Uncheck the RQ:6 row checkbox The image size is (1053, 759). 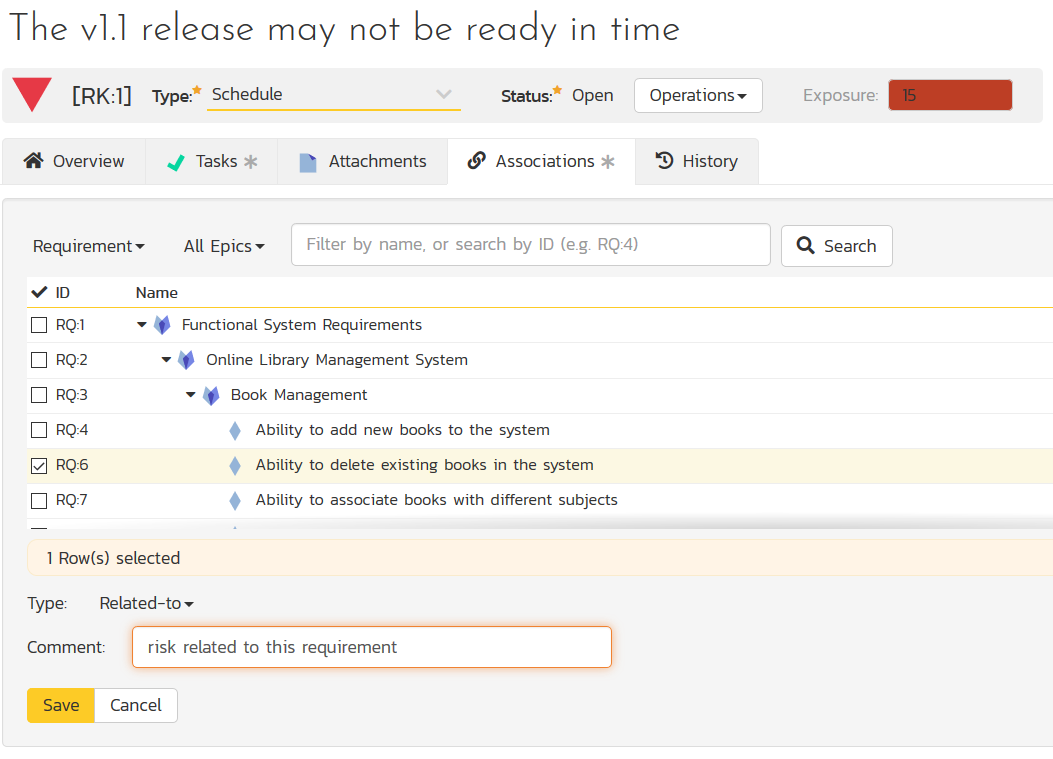(39, 465)
